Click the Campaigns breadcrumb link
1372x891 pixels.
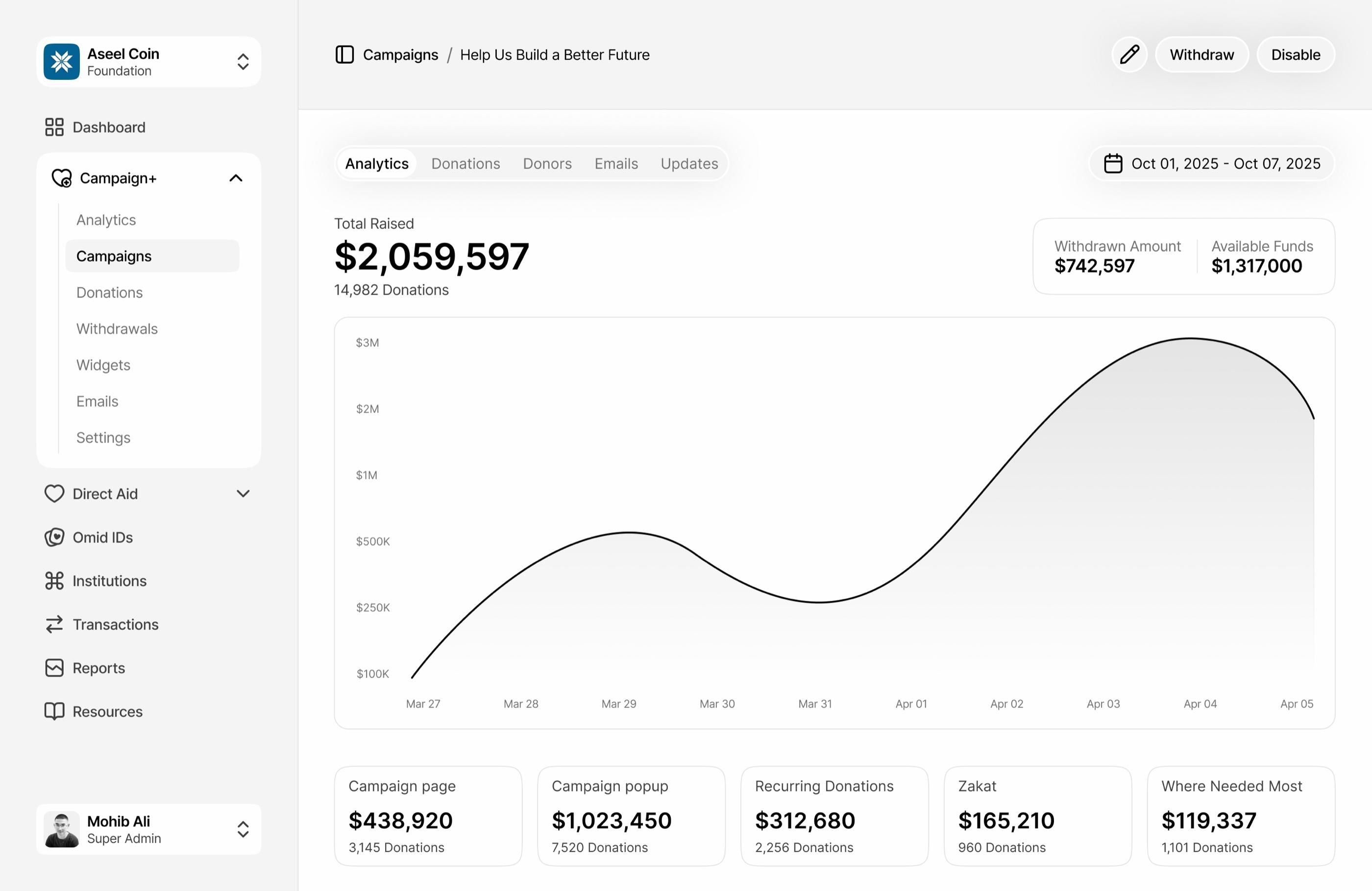pyautogui.click(x=401, y=55)
